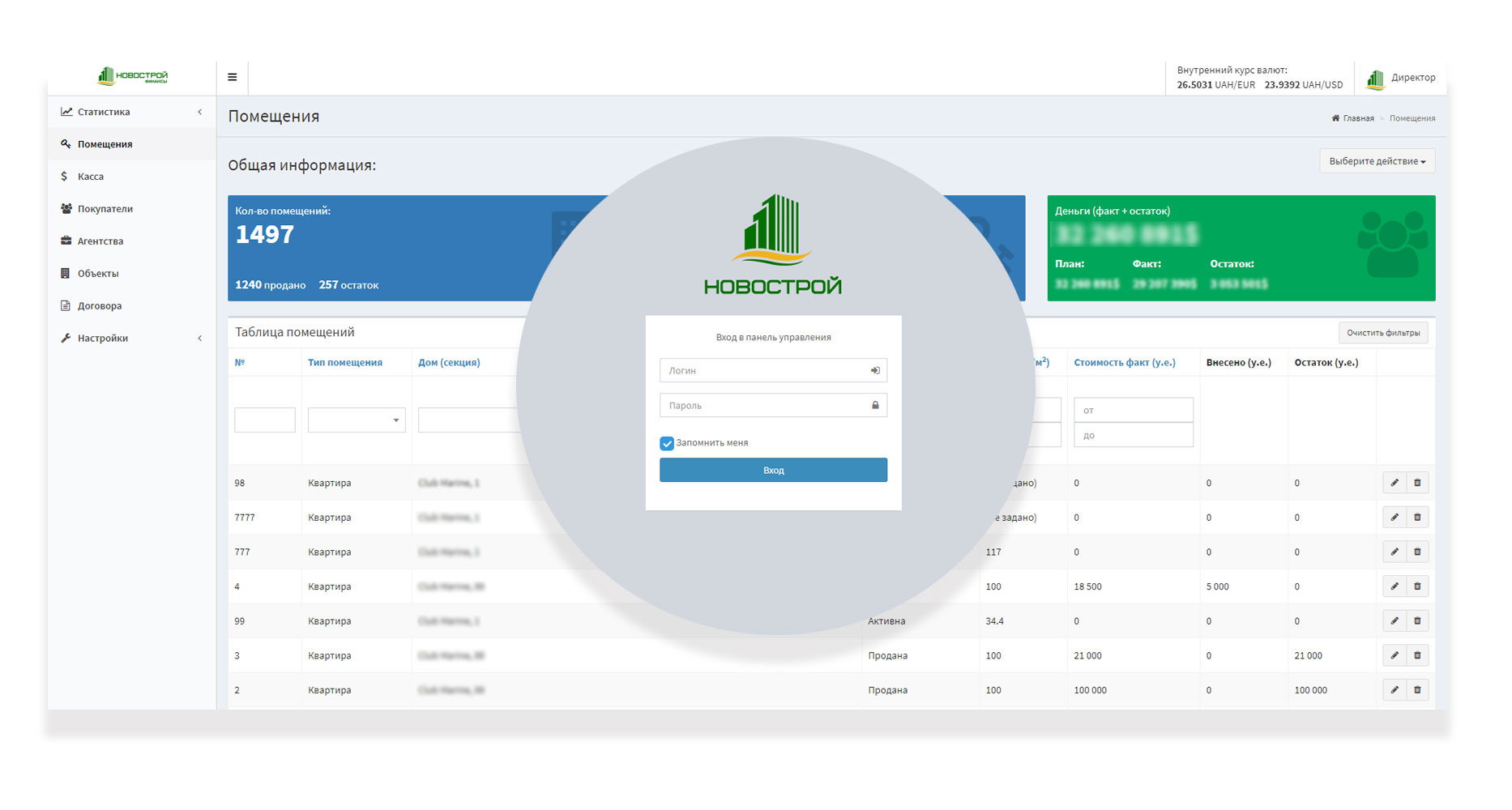
Task: Click the Логин input field
Action: (x=773, y=370)
